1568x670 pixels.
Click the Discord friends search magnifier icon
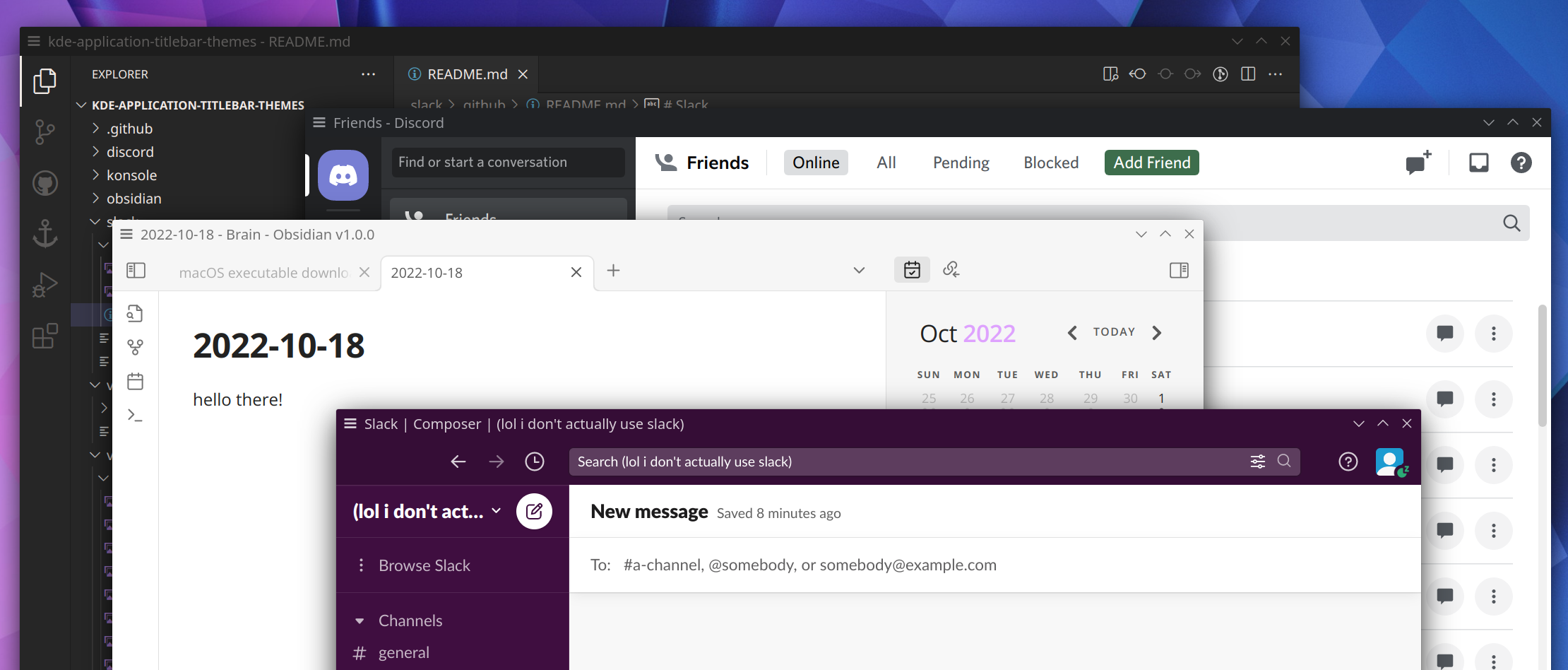point(1511,223)
